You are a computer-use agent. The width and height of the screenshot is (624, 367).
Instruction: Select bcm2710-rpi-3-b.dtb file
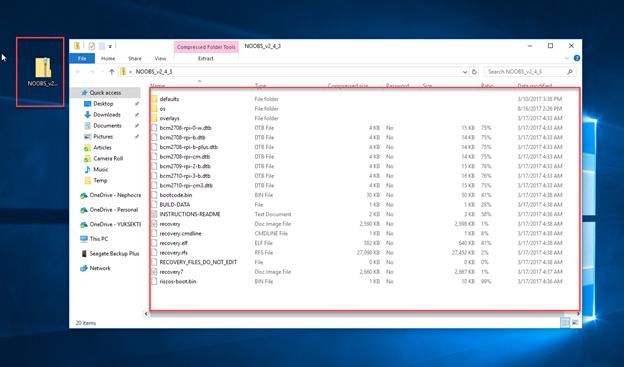click(x=185, y=176)
